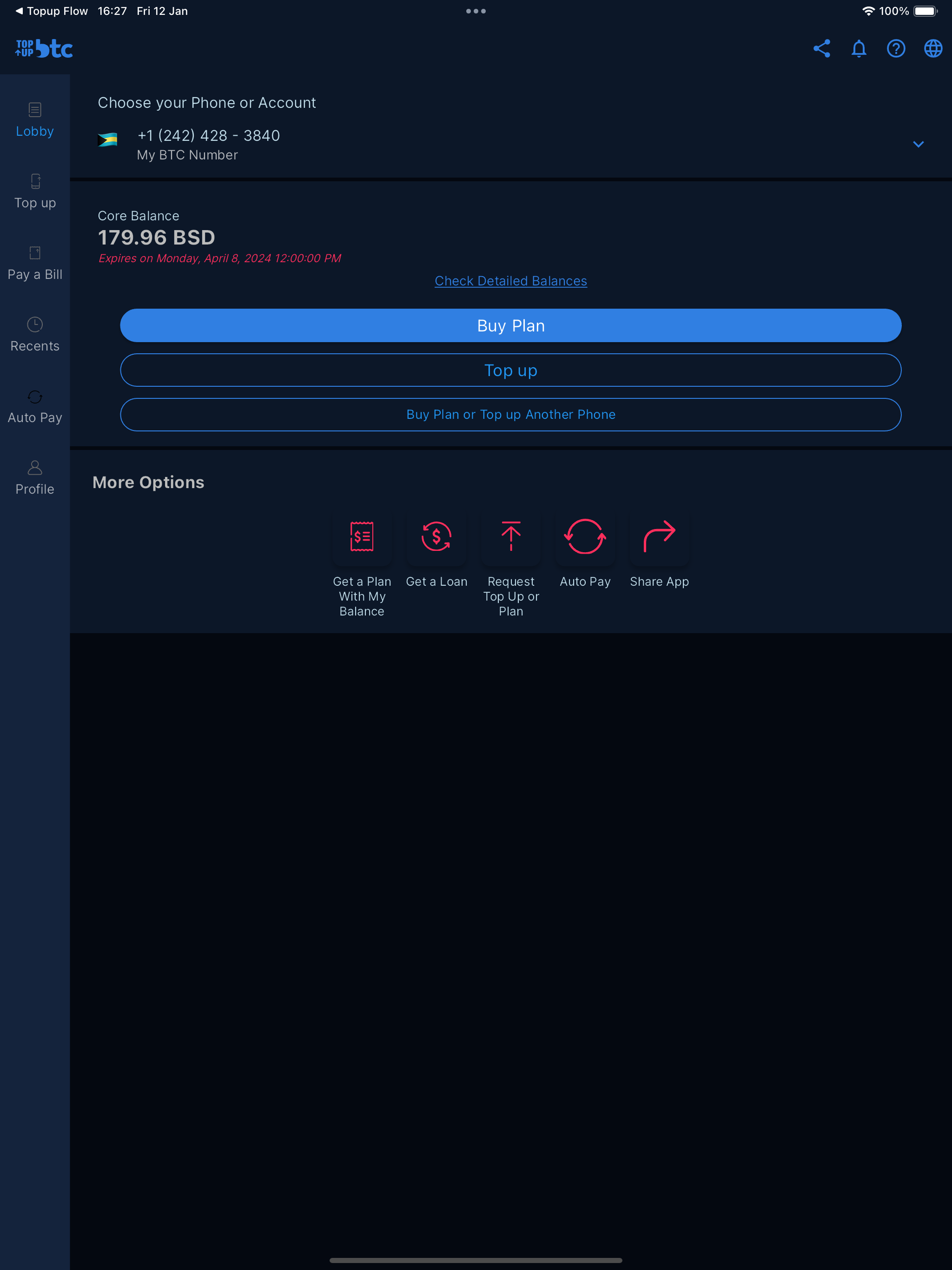The width and height of the screenshot is (952, 1270).
Task: Tap the multitasking three dots
Action: tap(476, 11)
